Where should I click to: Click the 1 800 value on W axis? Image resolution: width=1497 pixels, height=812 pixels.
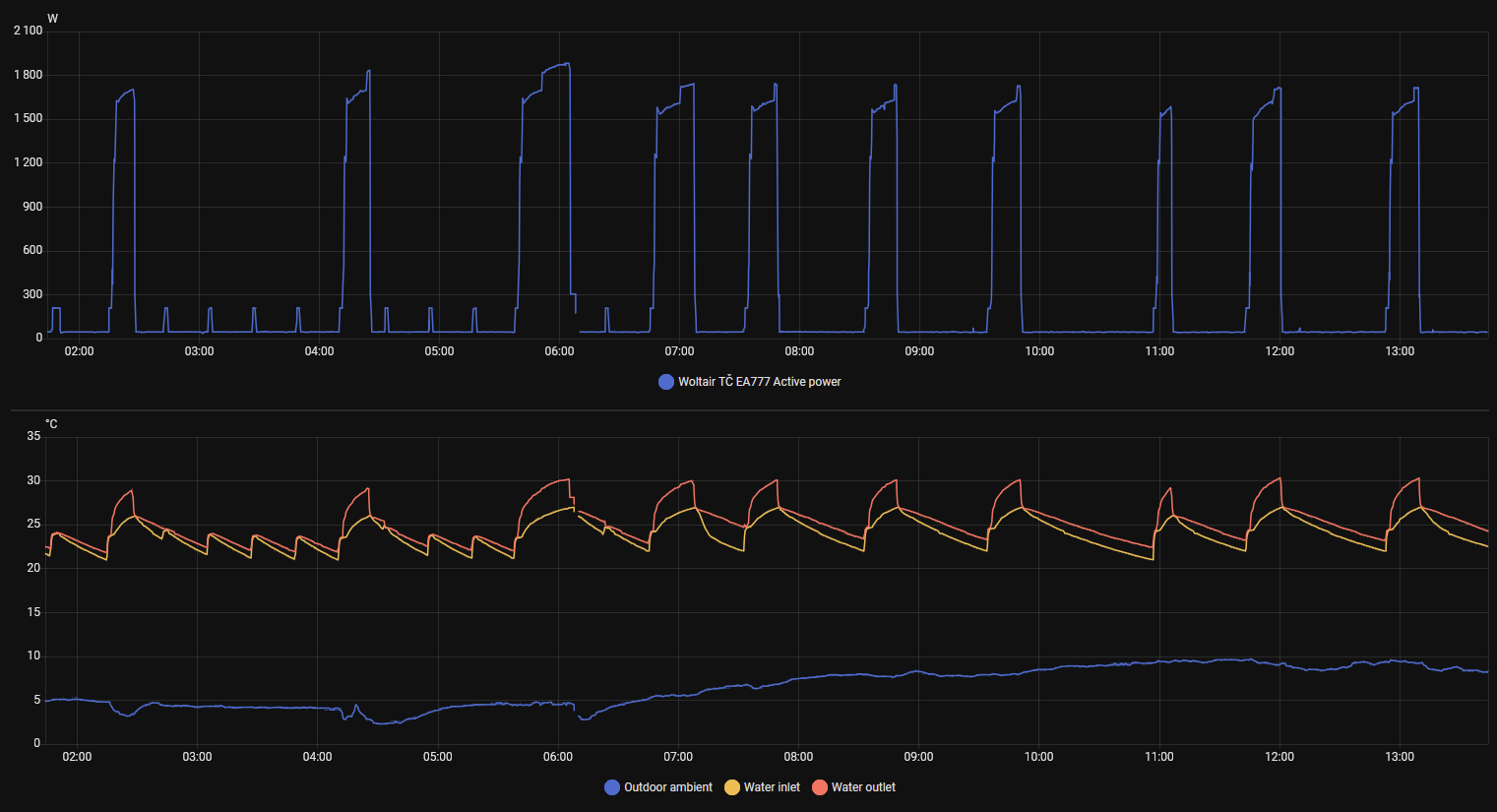(28, 75)
